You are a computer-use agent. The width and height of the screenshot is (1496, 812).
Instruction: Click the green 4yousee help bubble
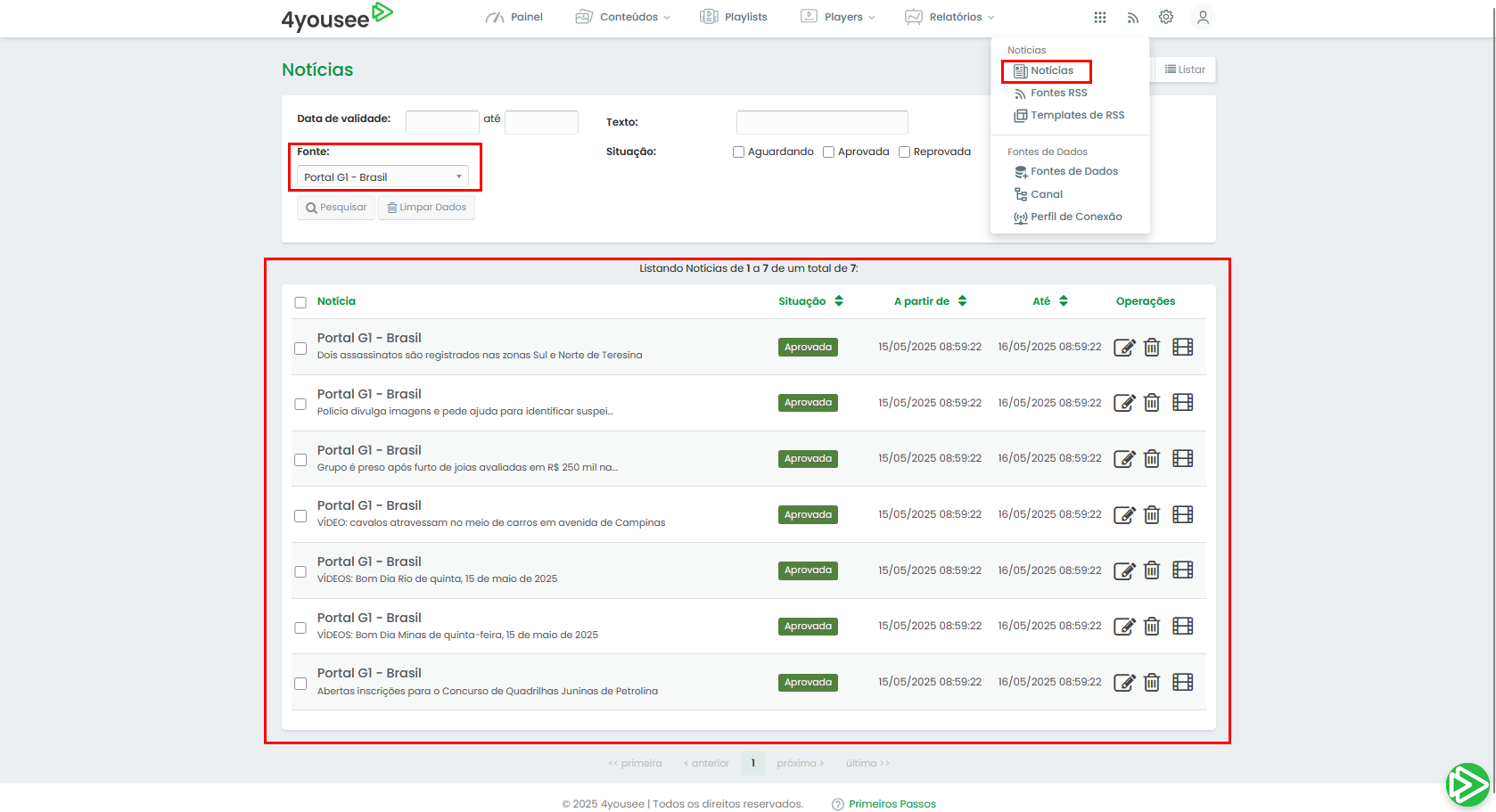coord(1467,784)
